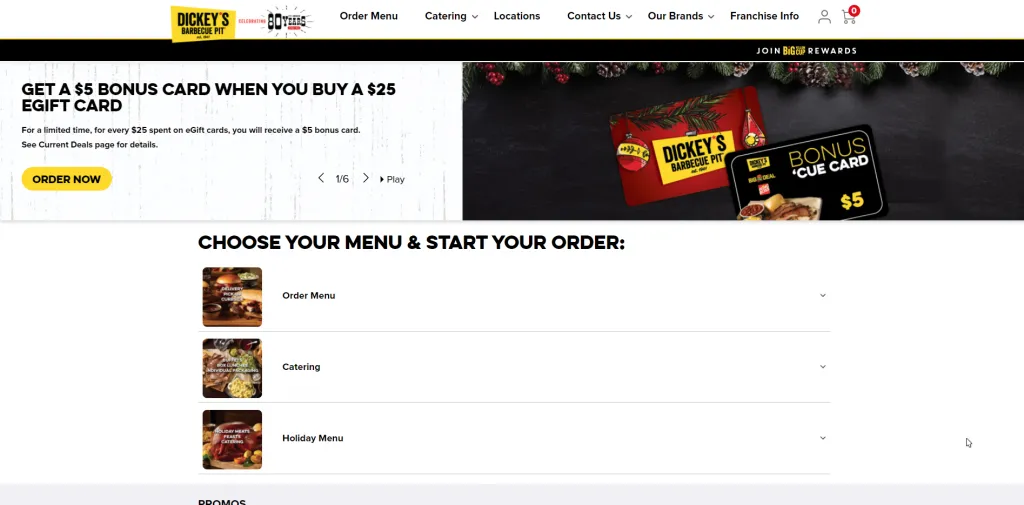1024x505 pixels.
Task: Expand the Catering row chevron
Action: click(823, 367)
